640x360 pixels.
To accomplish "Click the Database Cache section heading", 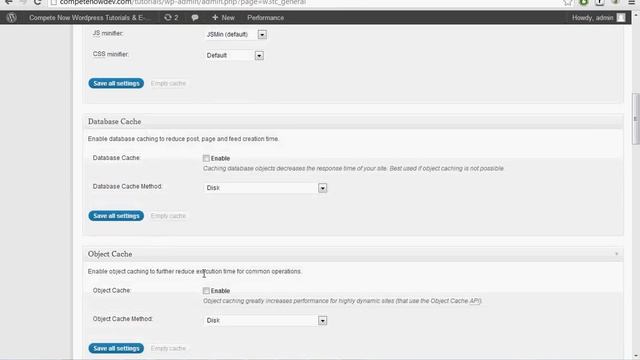I will pos(114,122).
